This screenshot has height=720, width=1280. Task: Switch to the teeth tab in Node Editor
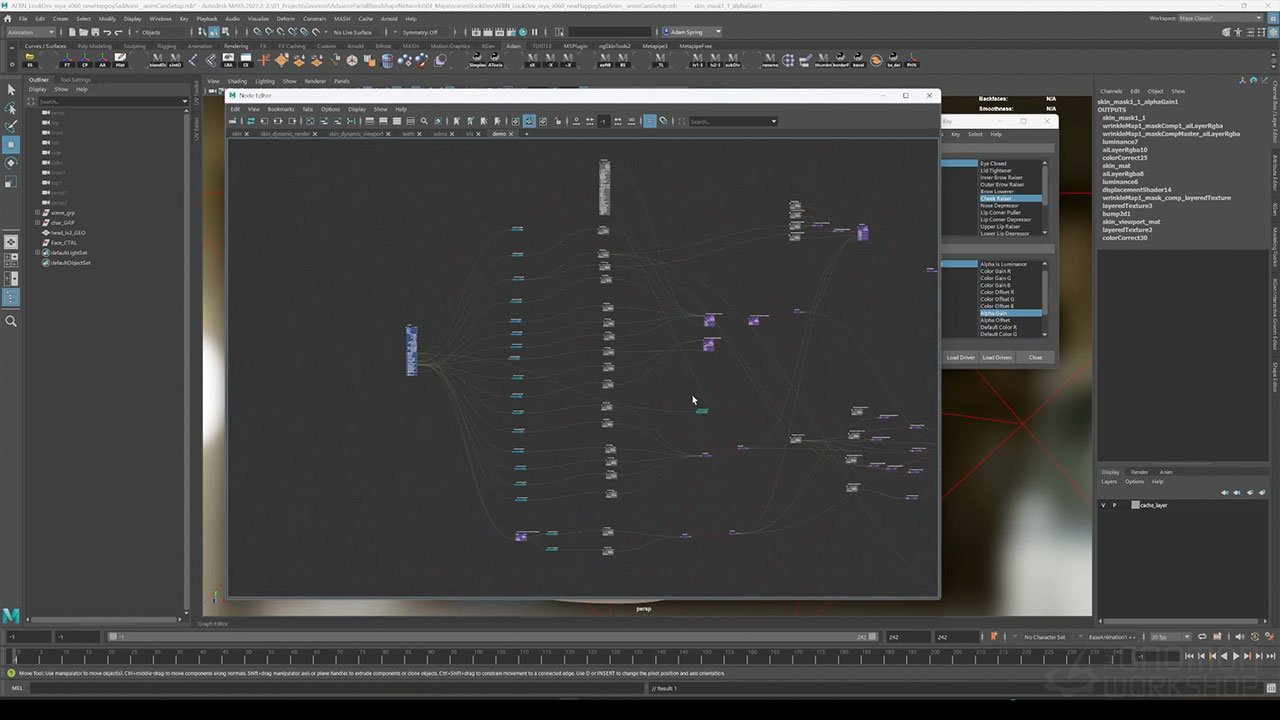(408, 134)
